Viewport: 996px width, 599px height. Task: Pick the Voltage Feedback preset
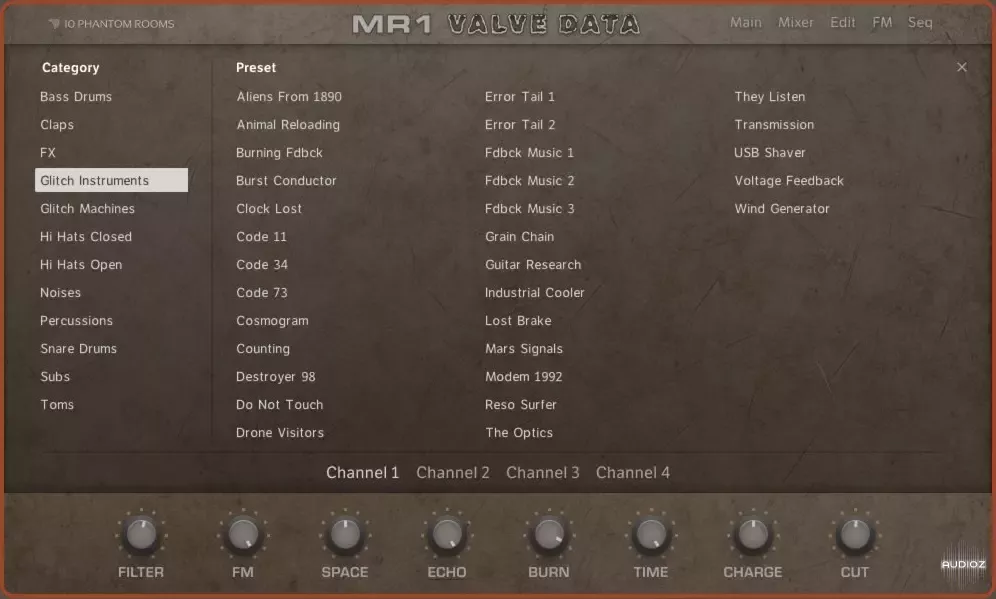[789, 181]
